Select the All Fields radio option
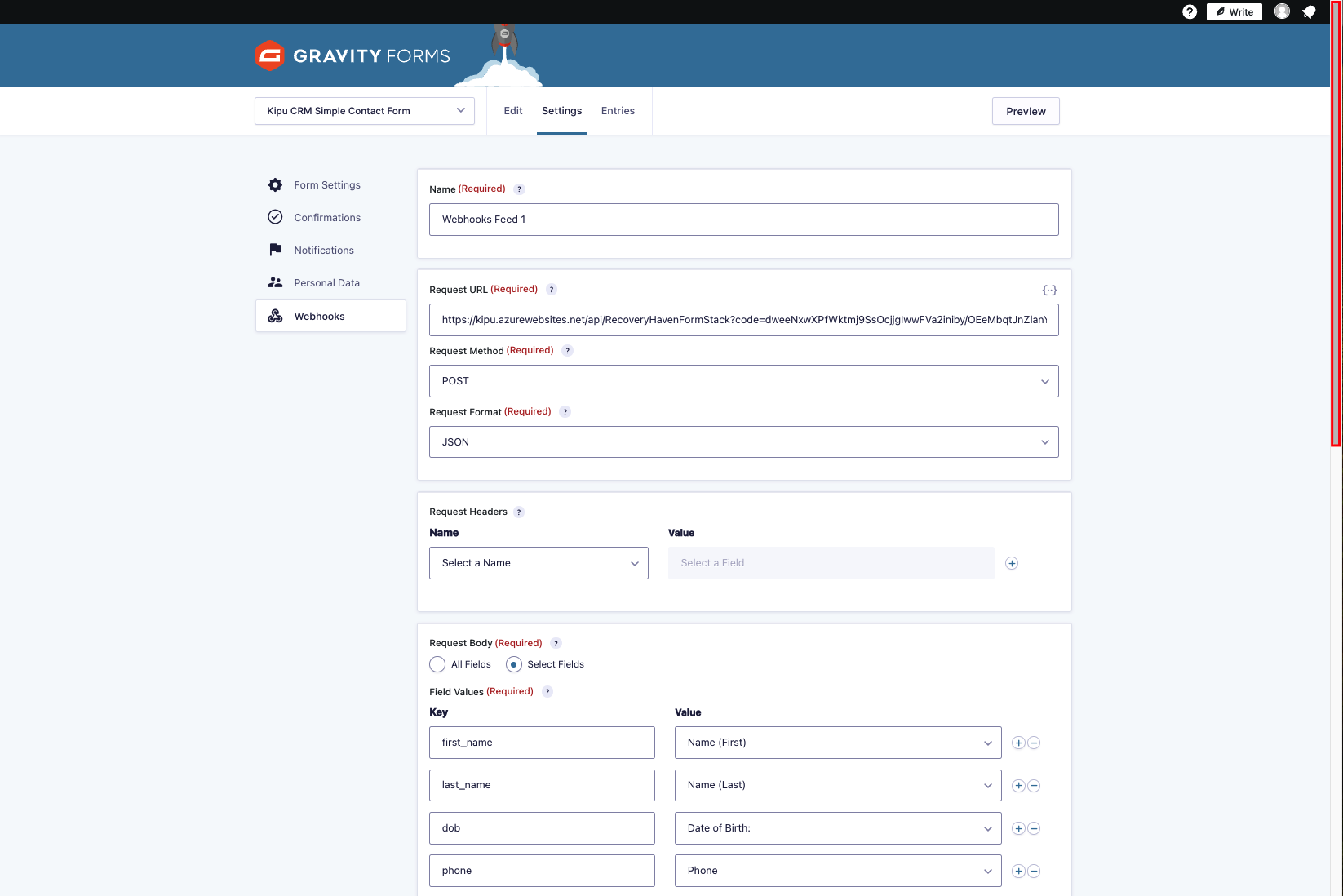 click(438, 664)
